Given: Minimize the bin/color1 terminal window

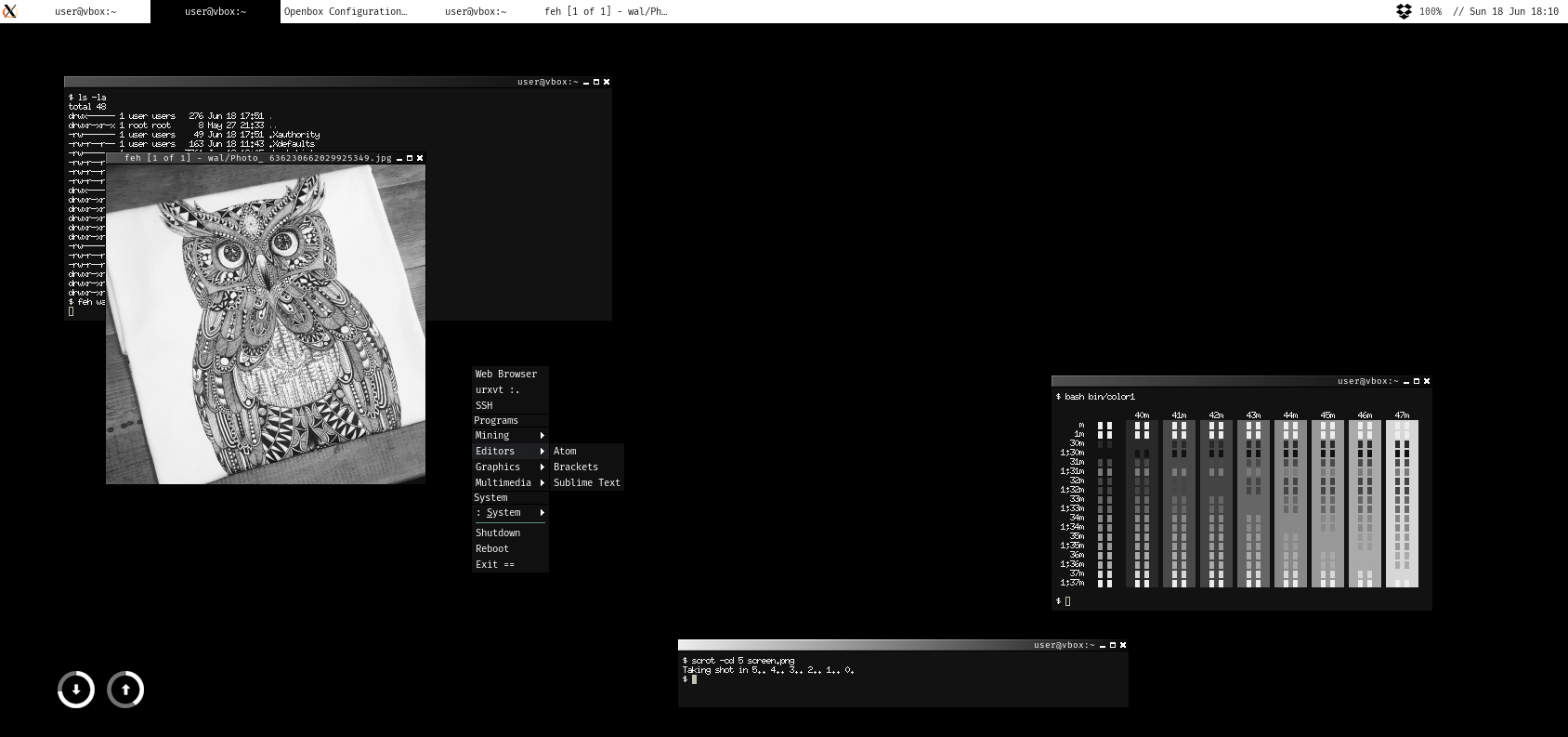Looking at the screenshot, I should point(1406,382).
